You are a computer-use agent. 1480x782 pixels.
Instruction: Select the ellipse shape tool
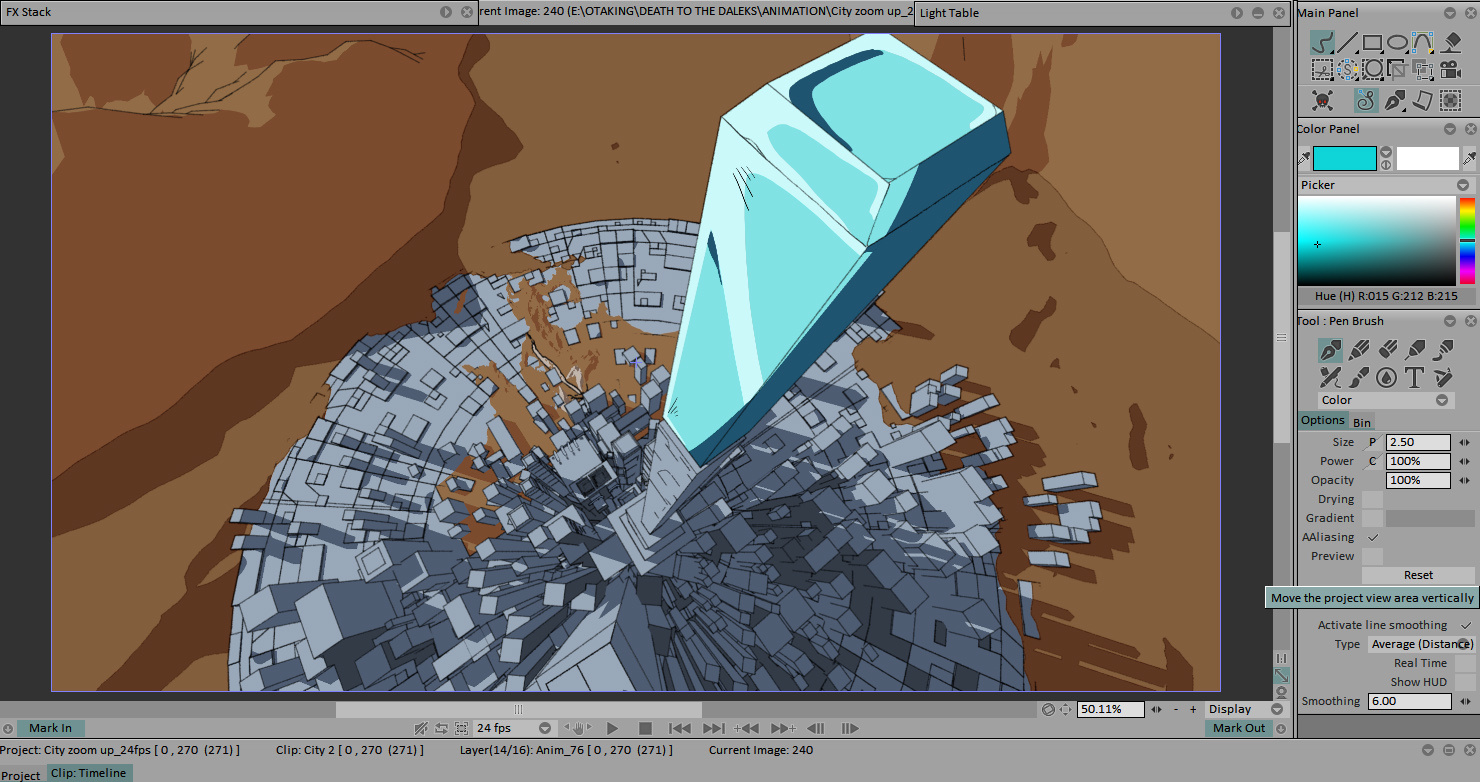click(1397, 43)
